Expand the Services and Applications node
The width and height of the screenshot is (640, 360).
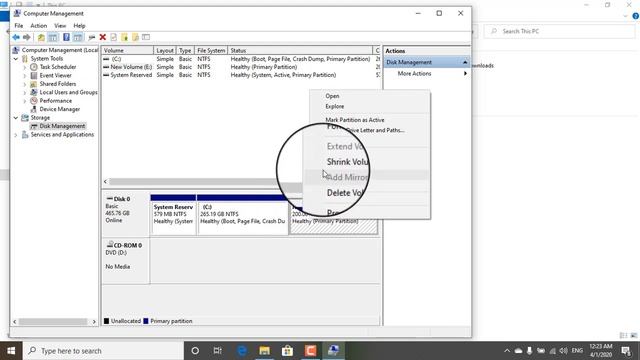coord(16,135)
